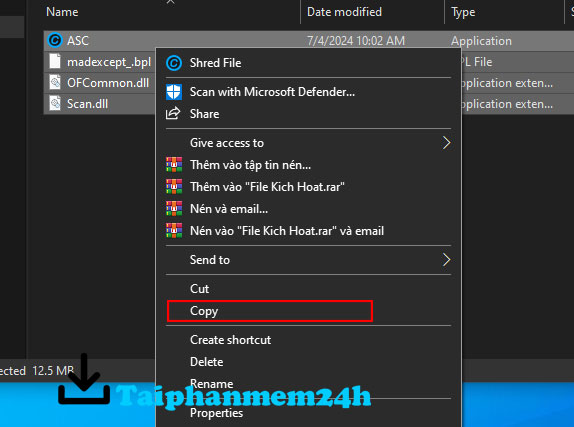Choose Cut from the context menu
This screenshot has height=427, width=574.
point(200,289)
